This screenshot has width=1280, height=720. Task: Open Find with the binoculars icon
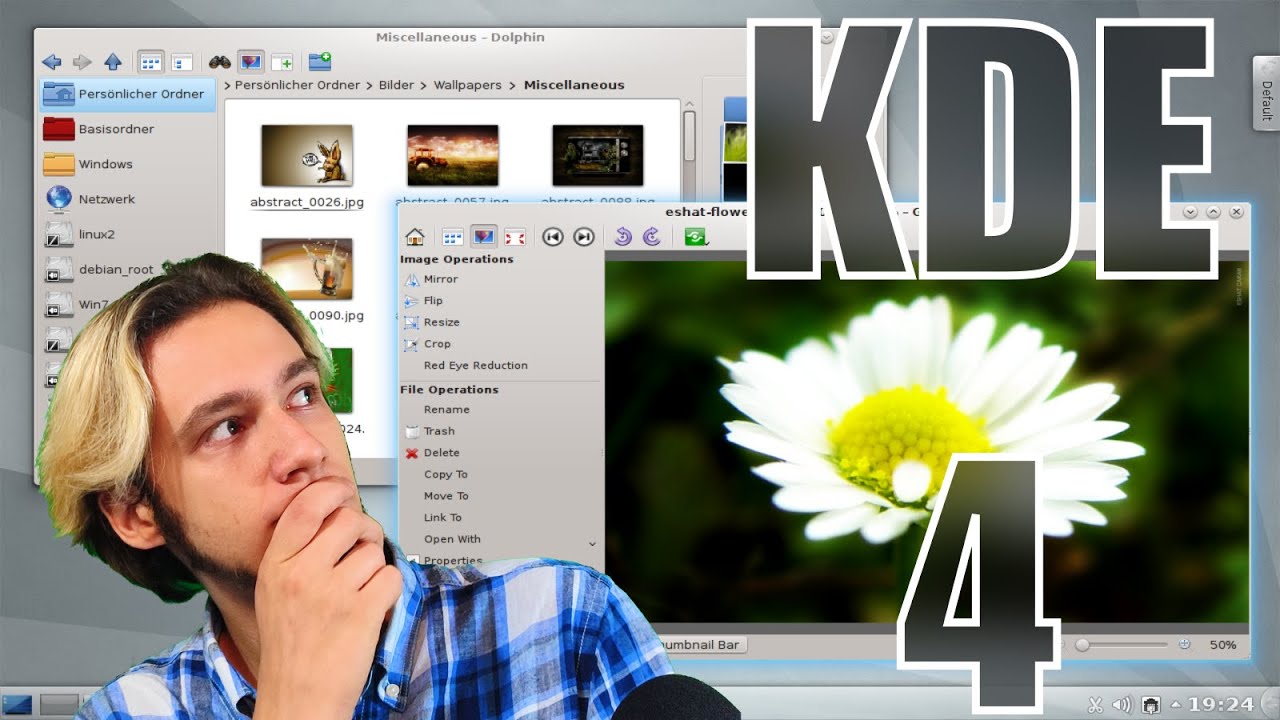pyautogui.click(x=220, y=62)
